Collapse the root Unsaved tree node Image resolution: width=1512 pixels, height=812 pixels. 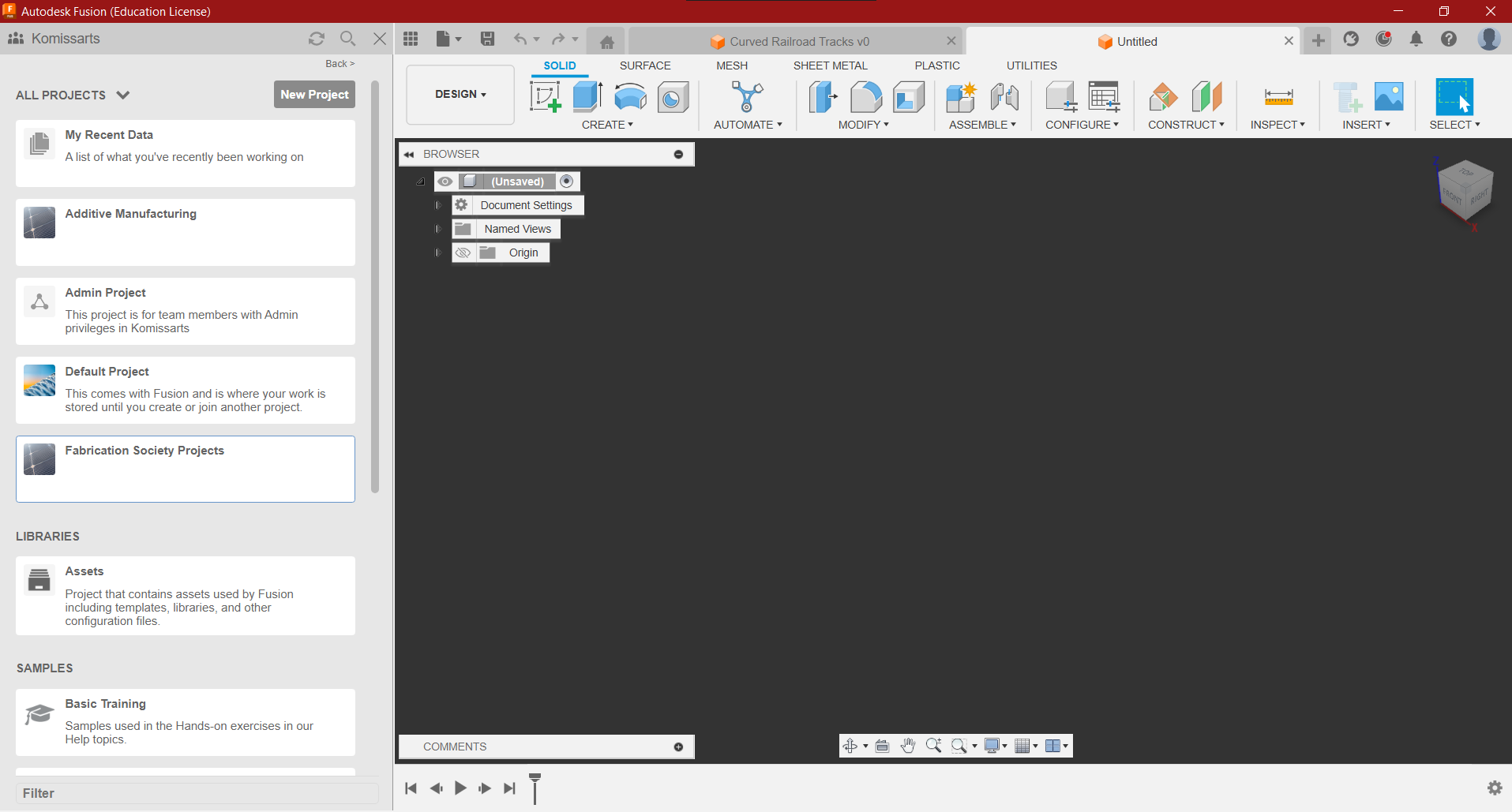pyautogui.click(x=421, y=181)
